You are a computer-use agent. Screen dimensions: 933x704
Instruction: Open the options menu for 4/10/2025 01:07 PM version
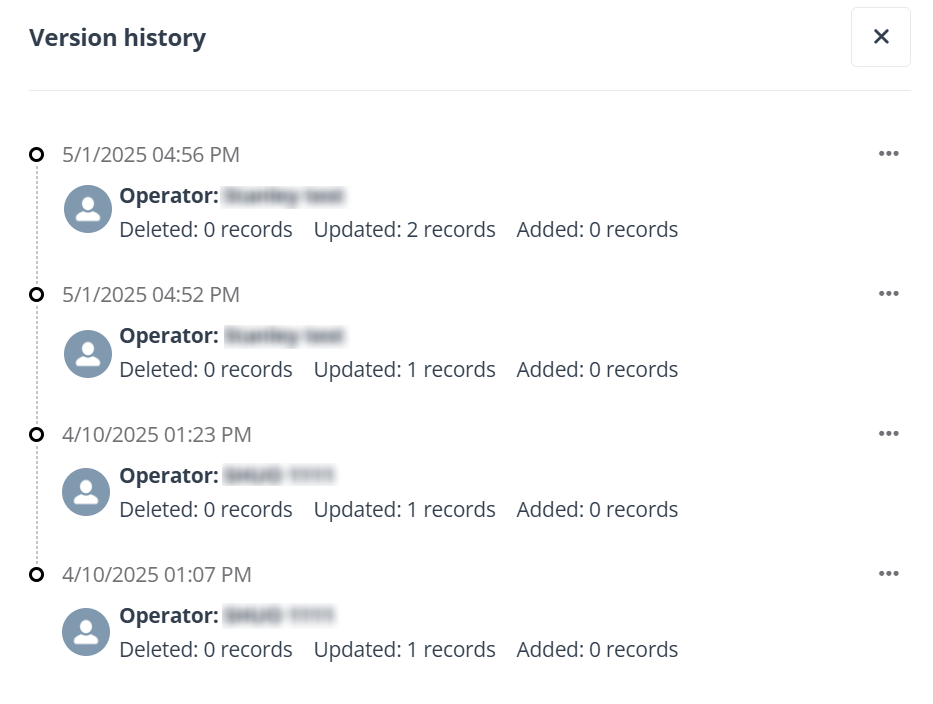[889, 573]
